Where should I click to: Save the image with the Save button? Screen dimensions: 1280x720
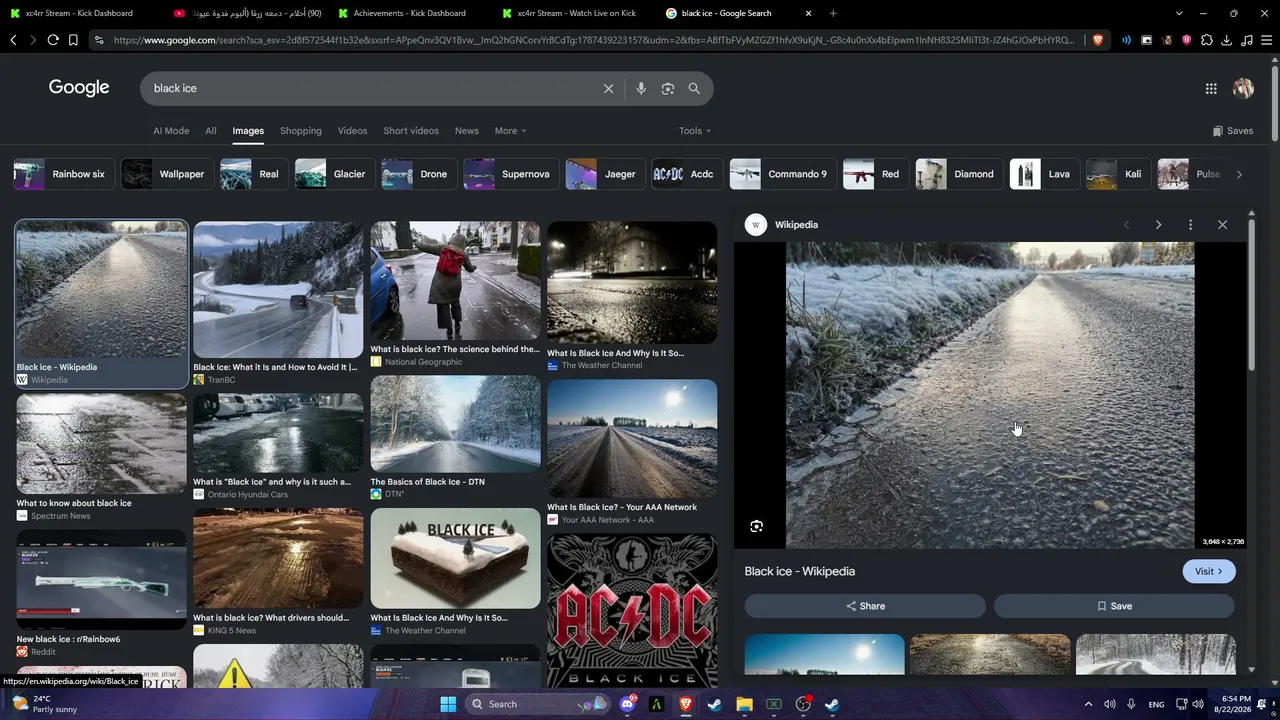coord(1114,606)
